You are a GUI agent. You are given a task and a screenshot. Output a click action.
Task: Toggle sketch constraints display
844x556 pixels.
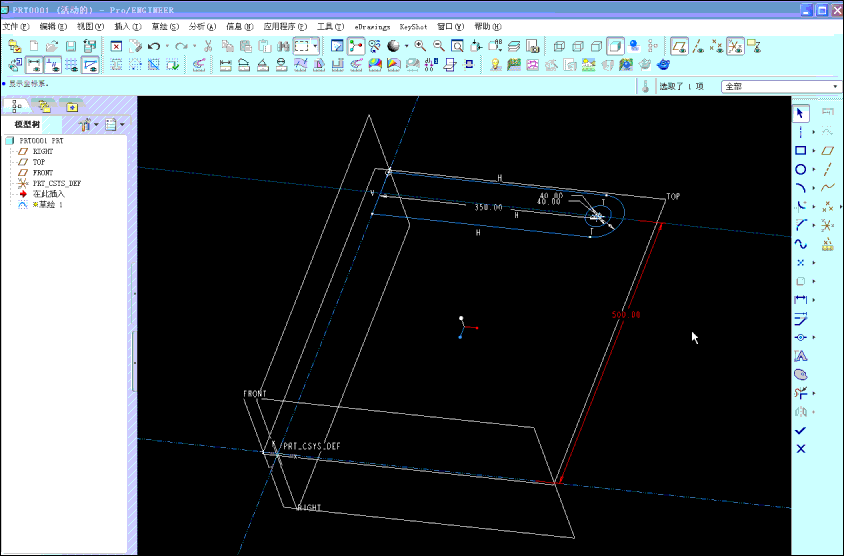53,65
